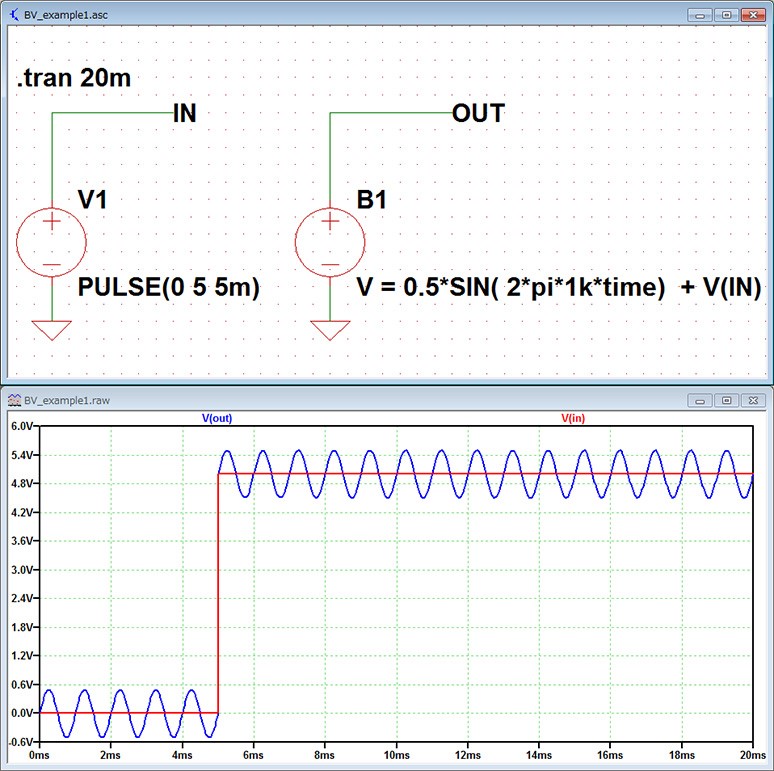Maximize the BV_example1.asc schematic window
This screenshot has height=771, width=774.
[727, 17]
